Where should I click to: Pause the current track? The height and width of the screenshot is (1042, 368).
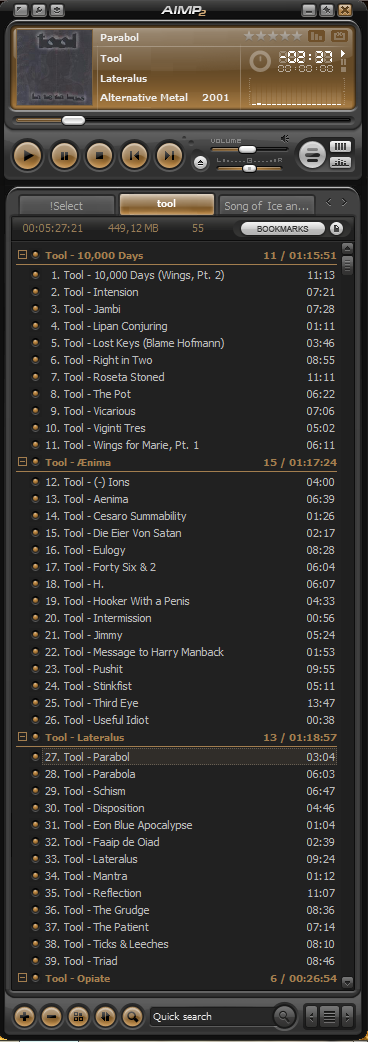64,156
